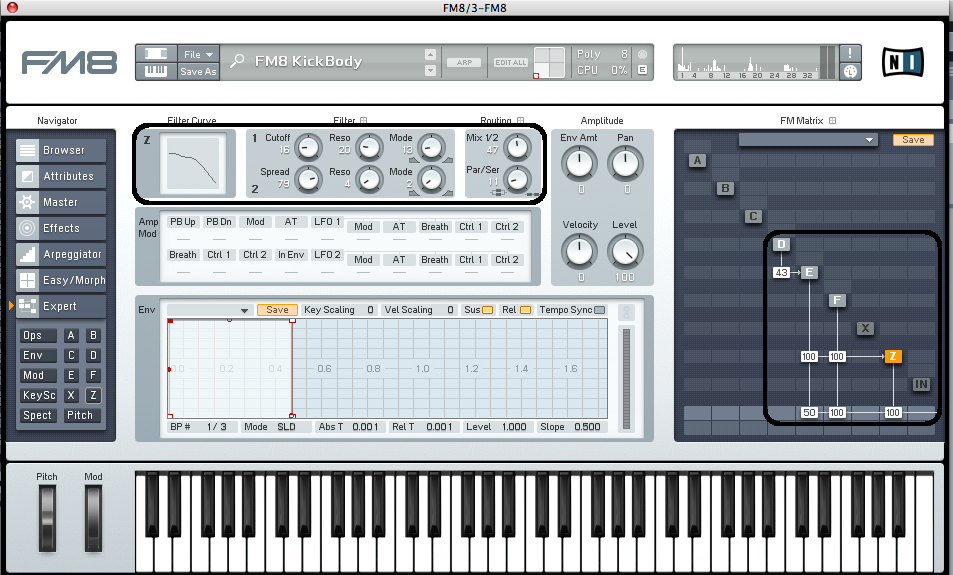Open the KeySc tab in Expert section
Screen dimensions: 953x575
[x=38, y=396]
